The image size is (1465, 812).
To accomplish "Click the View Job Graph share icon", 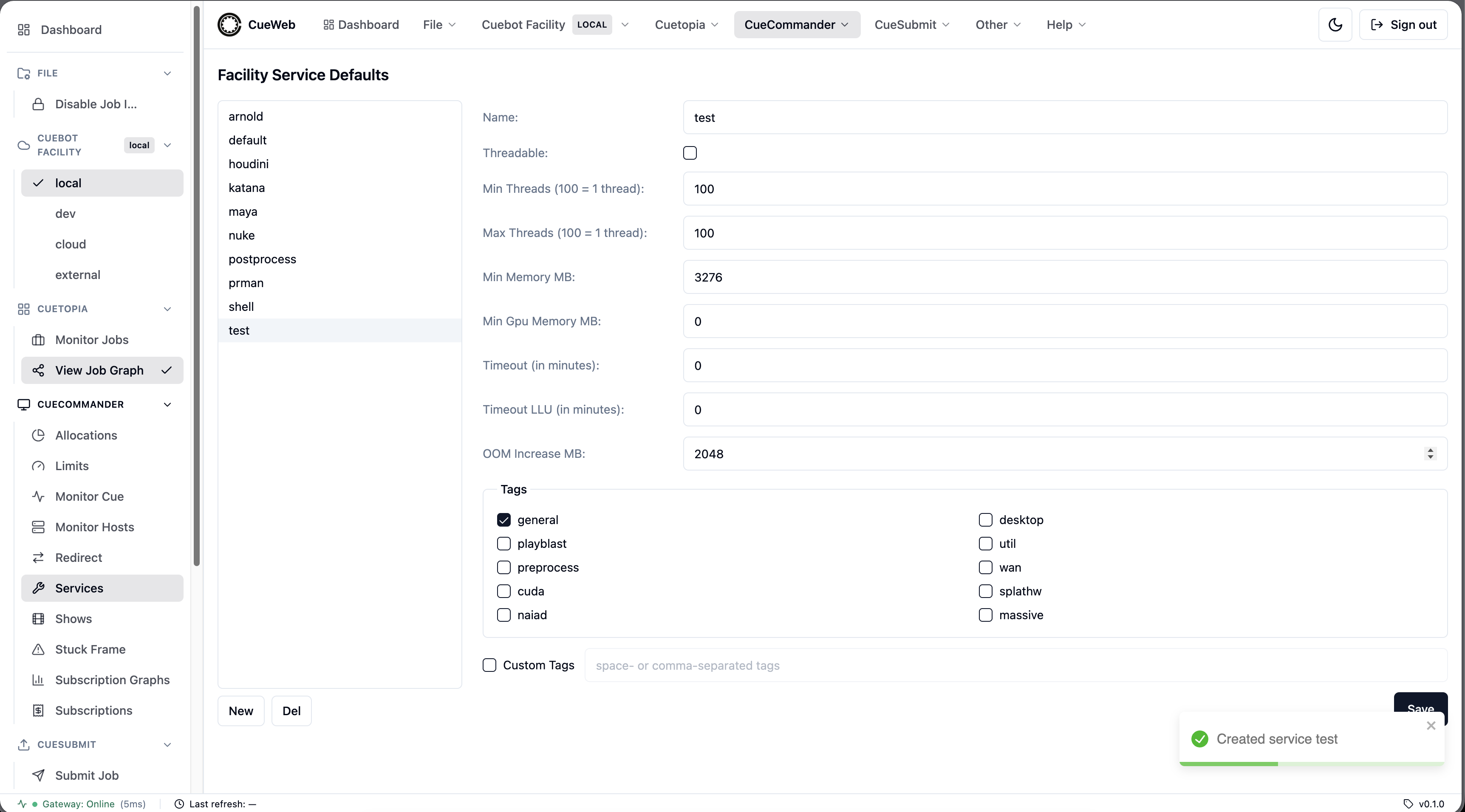I will click(38, 370).
